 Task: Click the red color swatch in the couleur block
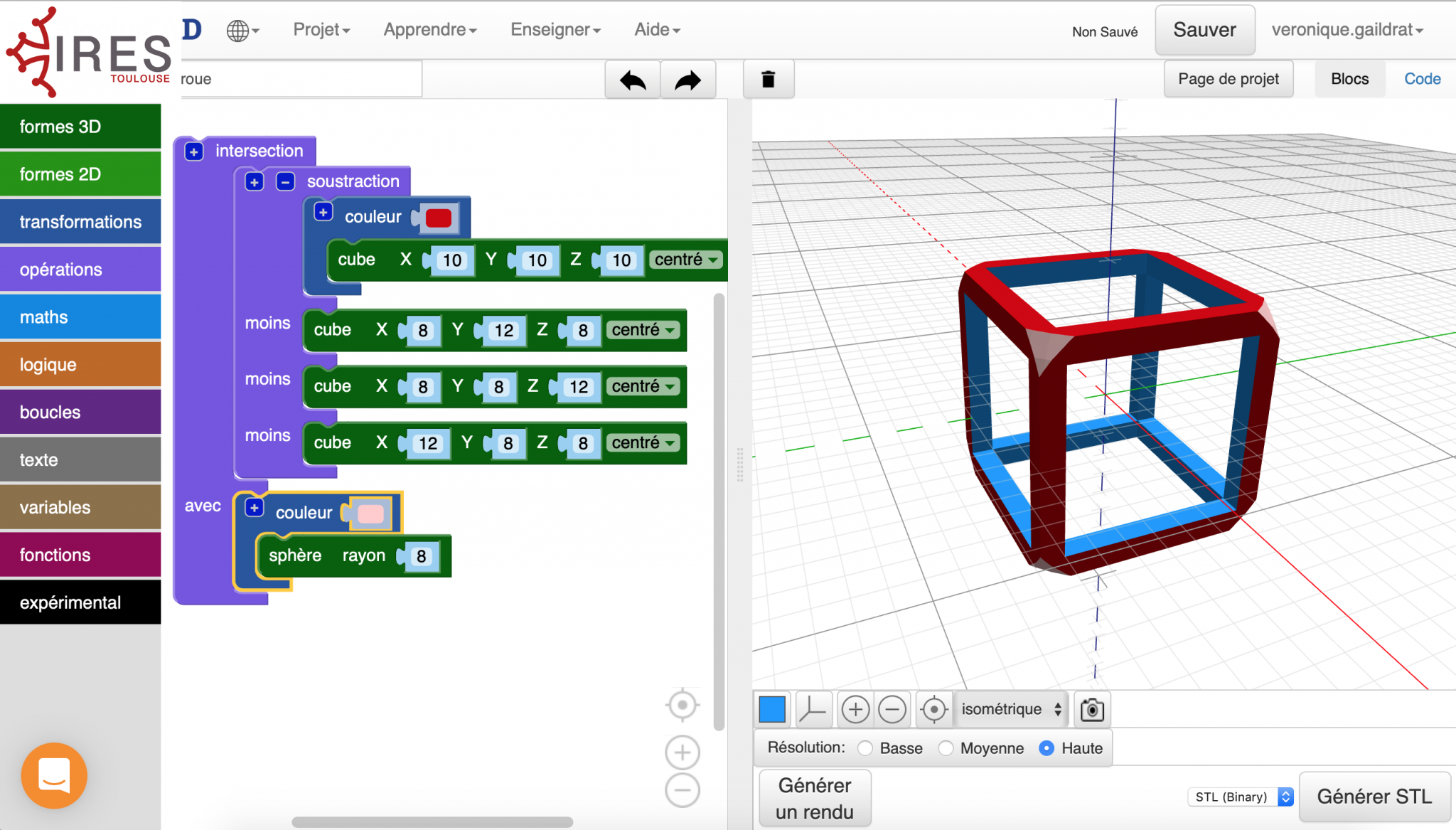tap(439, 217)
